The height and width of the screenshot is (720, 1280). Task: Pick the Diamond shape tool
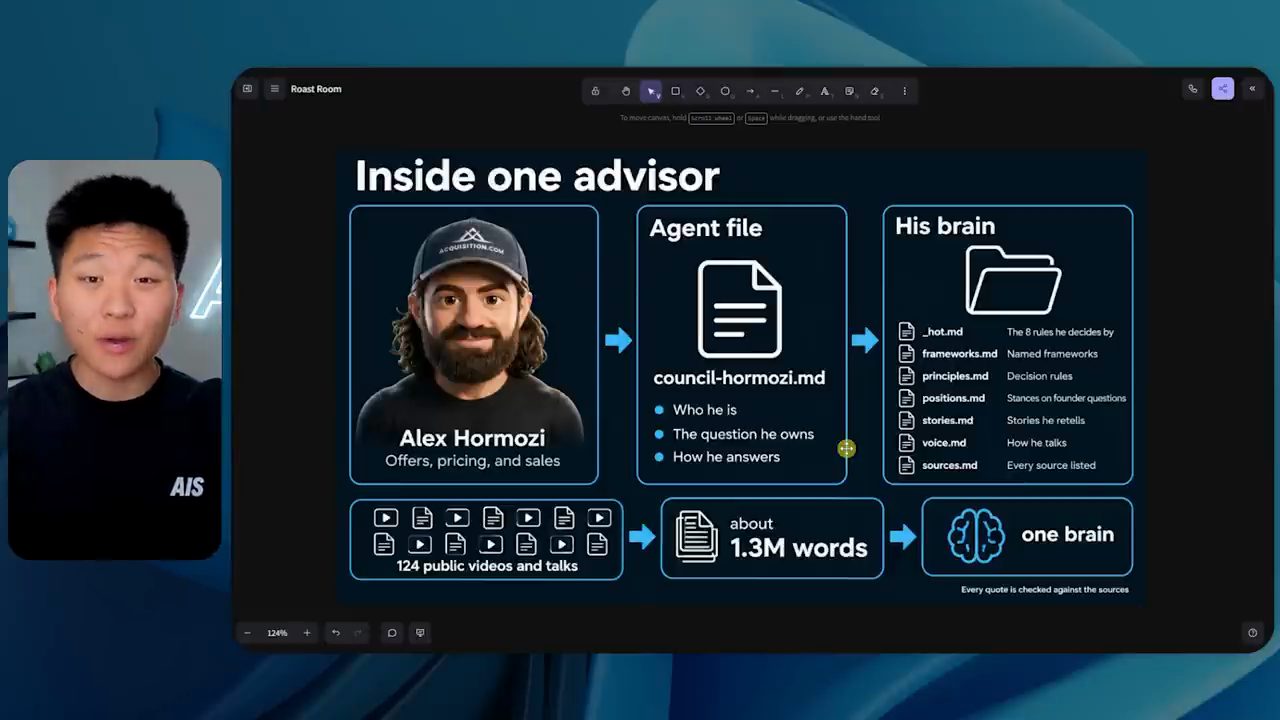[700, 91]
